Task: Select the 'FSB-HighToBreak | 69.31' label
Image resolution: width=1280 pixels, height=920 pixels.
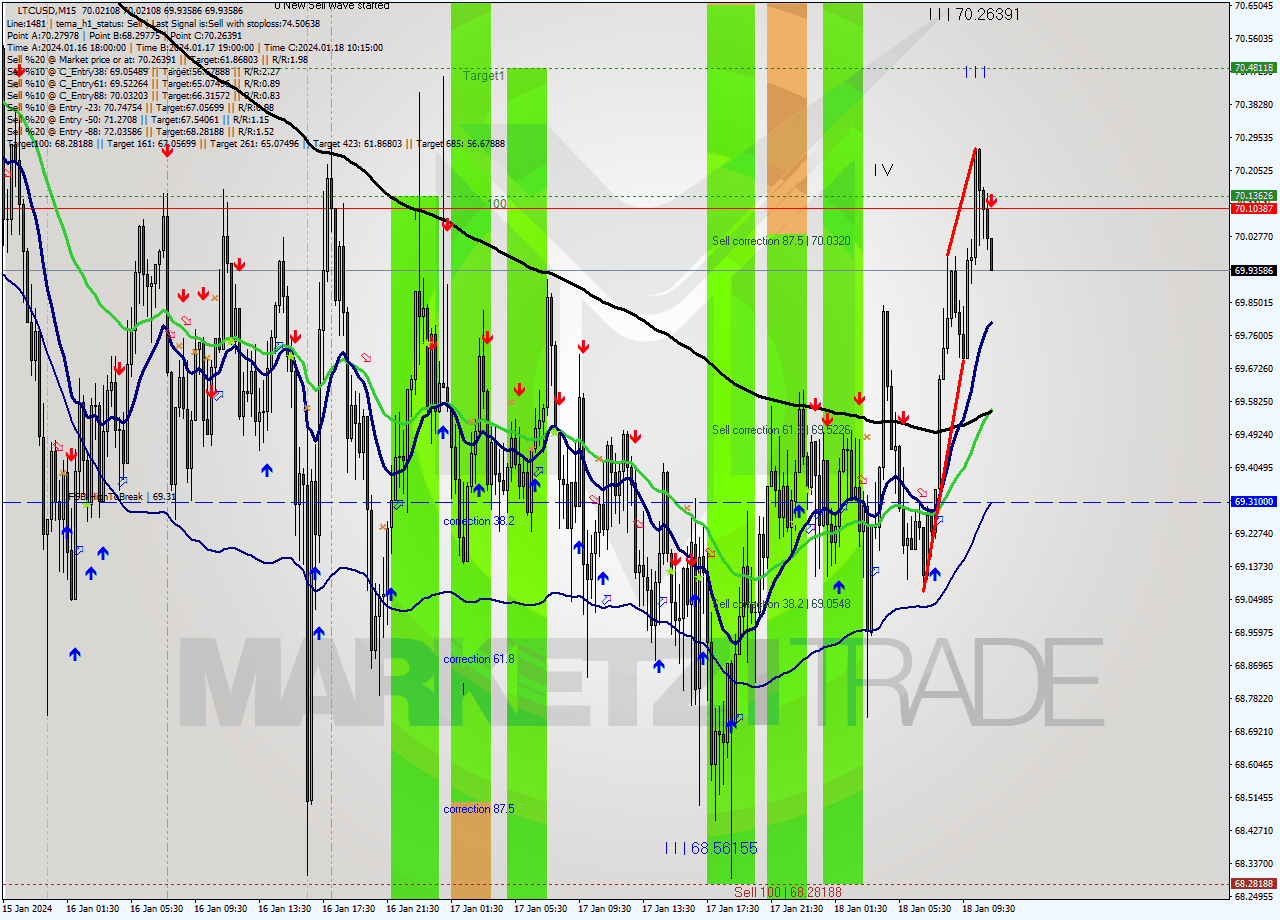Action: (x=122, y=496)
